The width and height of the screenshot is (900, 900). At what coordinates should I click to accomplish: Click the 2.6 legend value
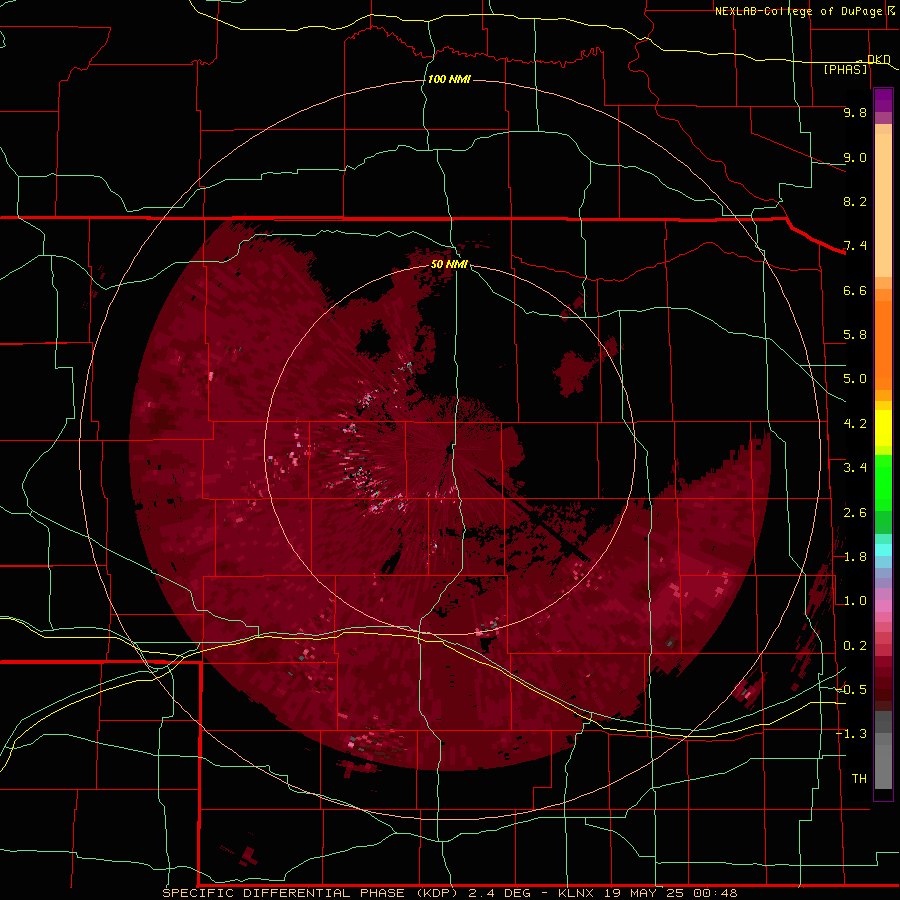(855, 513)
